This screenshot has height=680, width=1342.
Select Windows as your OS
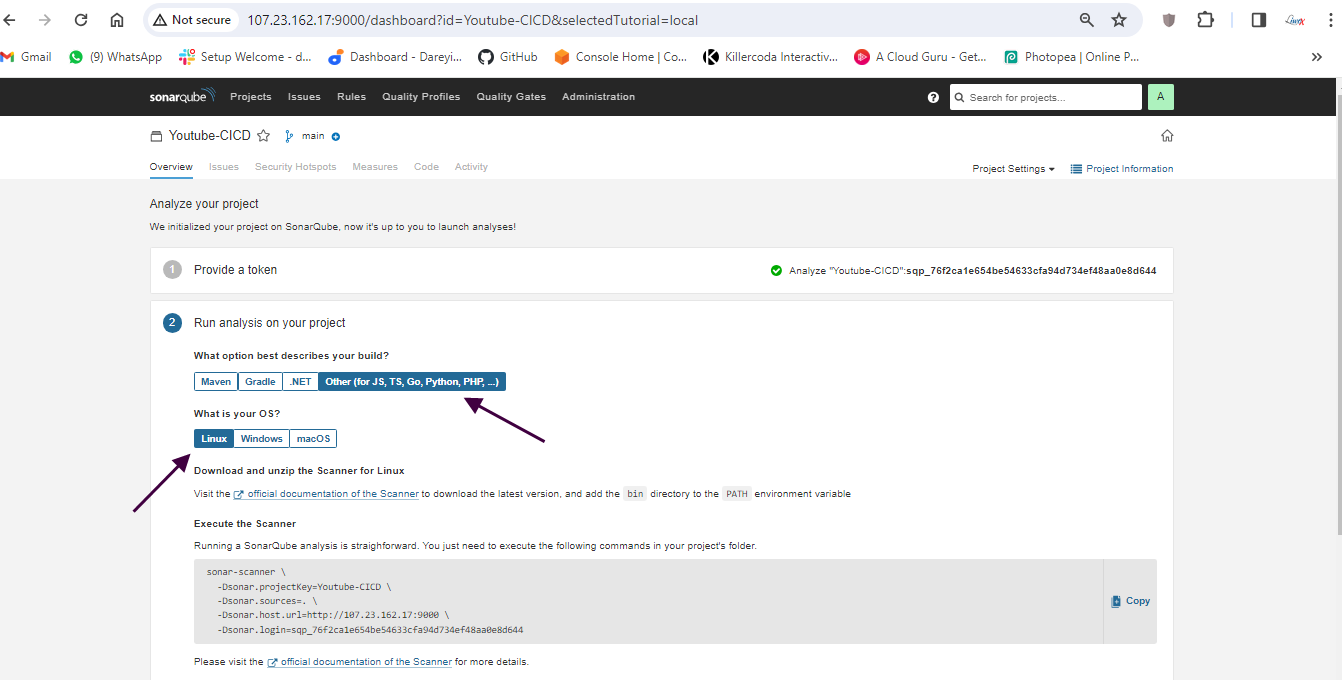[x=261, y=439]
